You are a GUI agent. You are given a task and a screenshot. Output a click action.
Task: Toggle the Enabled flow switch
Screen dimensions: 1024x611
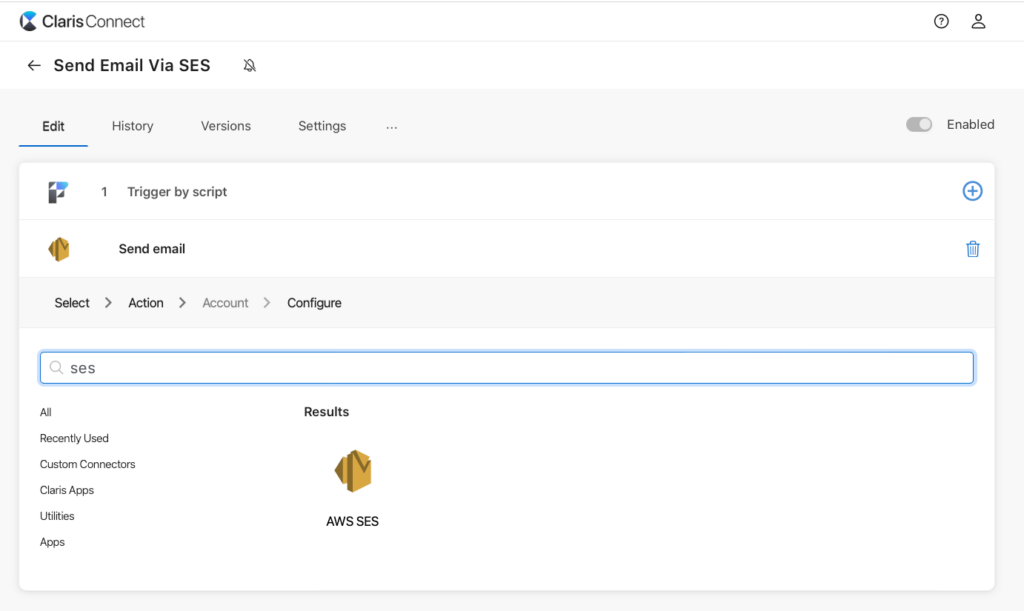pyautogui.click(x=919, y=125)
